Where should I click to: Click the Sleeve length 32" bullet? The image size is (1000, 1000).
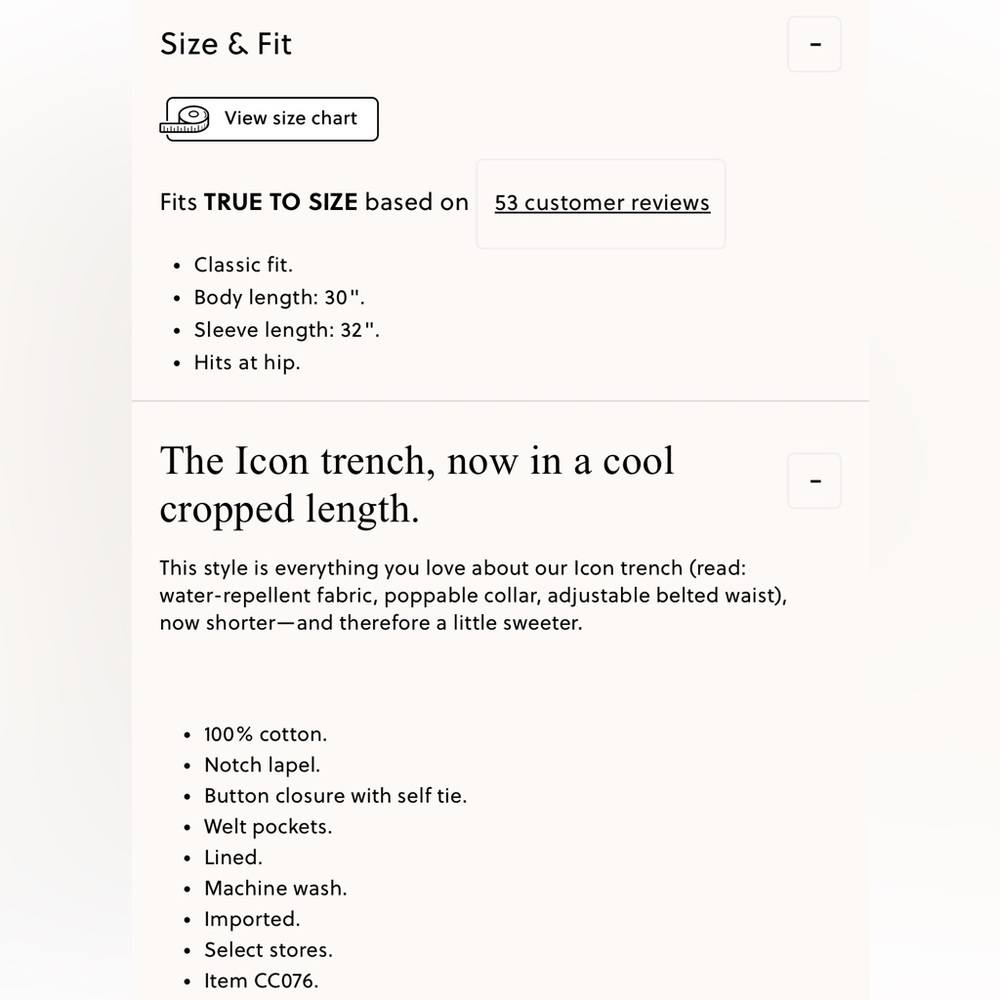286,330
